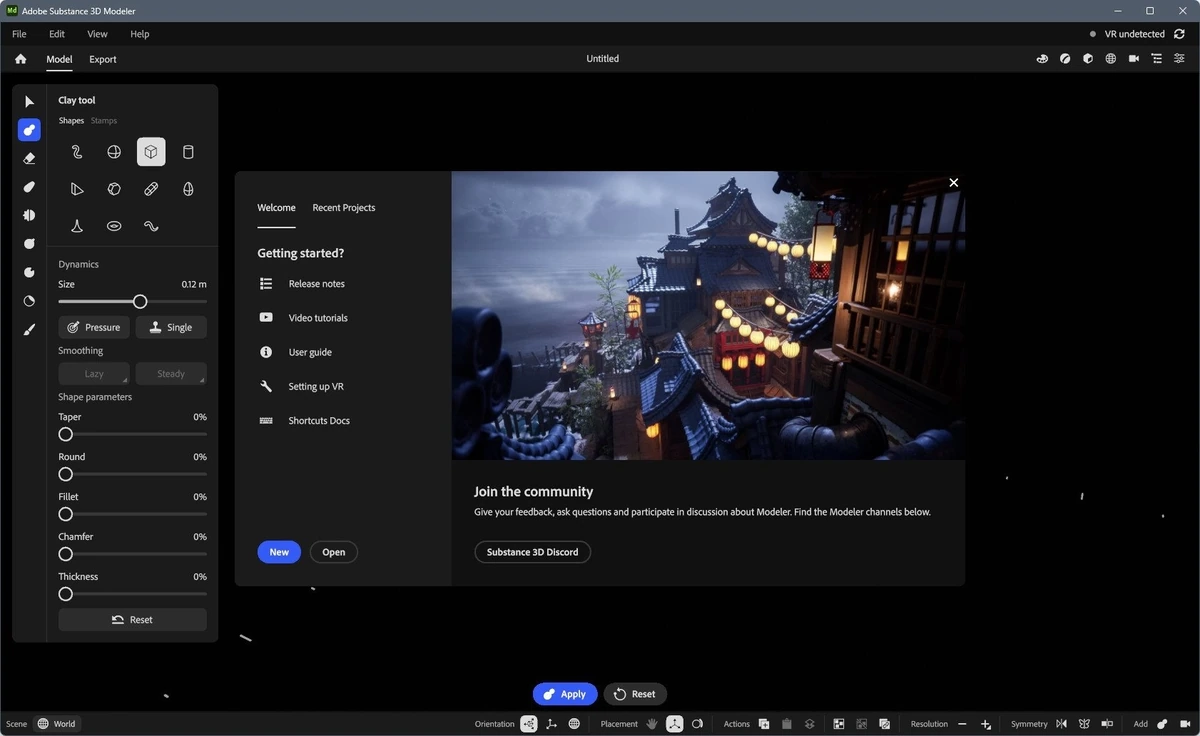Click the Round slider handle

tap(66, 474)
